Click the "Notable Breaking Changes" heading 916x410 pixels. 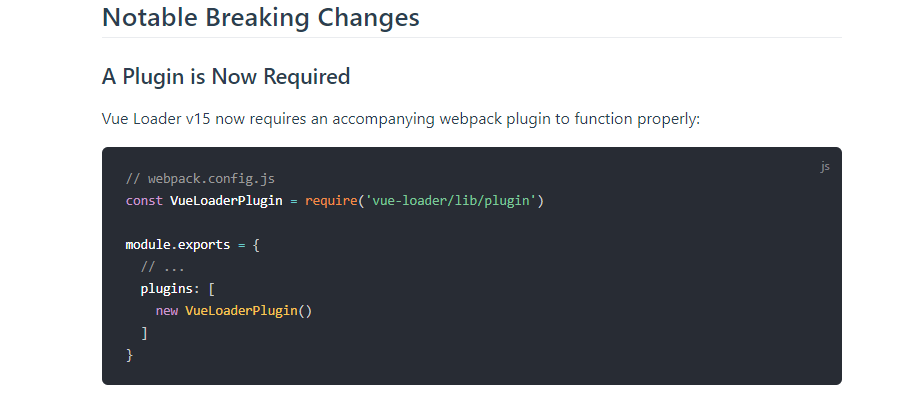click(x=260, y=18)
